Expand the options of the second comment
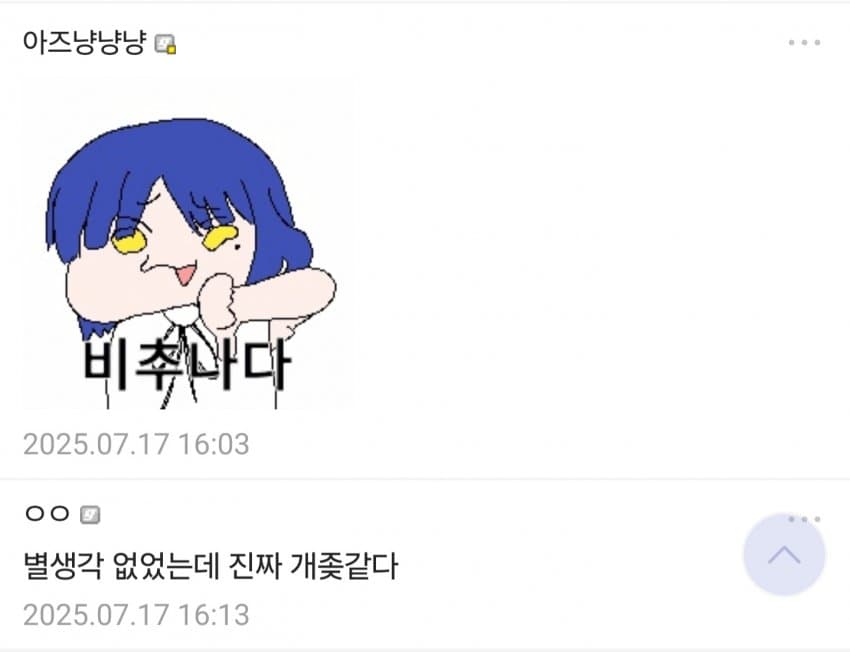Viewport: 850px width, 652px height. pyautogui.click(x=804, y=519)
